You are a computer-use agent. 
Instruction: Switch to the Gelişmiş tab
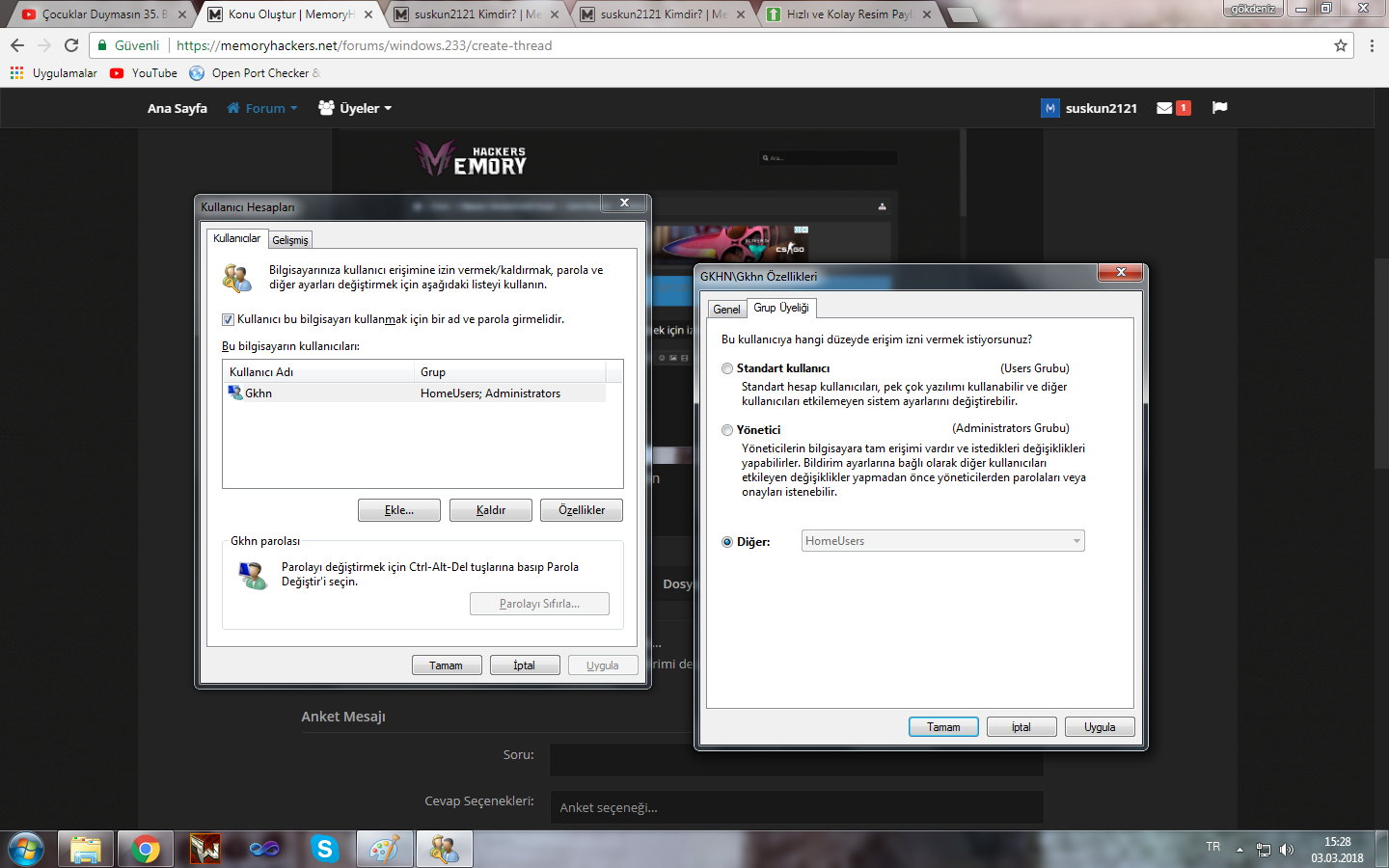(290, 240)
